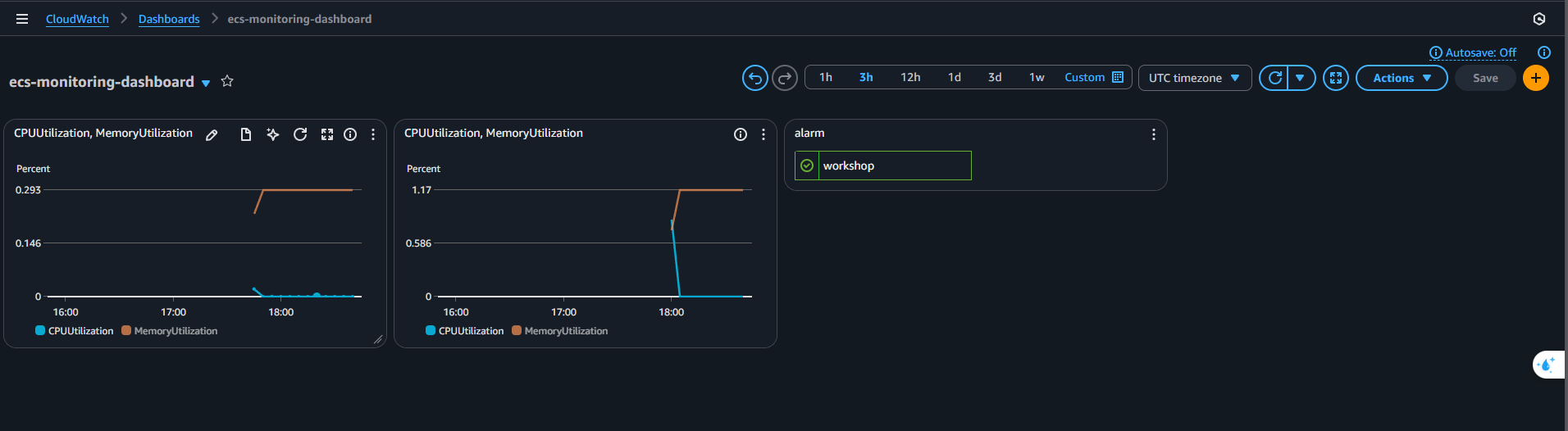Viewport: 1568px width, 431px height.
Task: Toggle MemoryUtilization legend in first widget
Action: tap(170, 331)
